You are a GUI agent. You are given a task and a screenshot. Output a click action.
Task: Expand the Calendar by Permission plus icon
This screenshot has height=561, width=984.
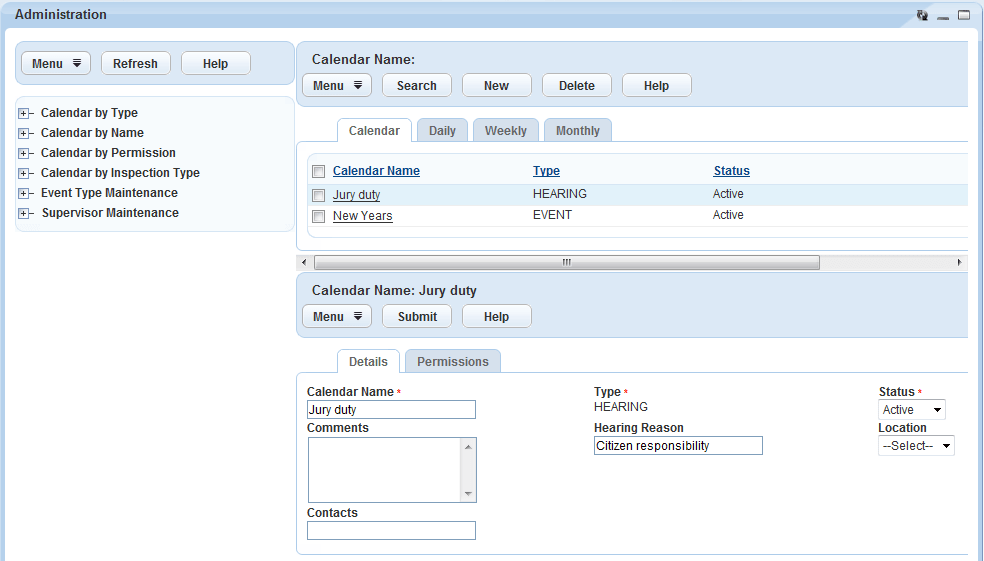(25, 153)
